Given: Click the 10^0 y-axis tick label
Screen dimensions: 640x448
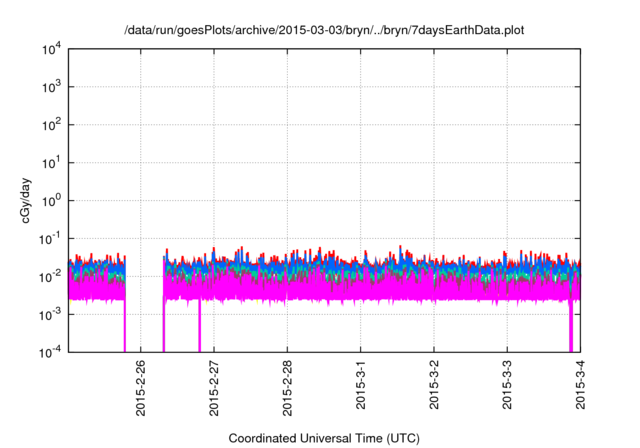Looking at the screenshot, I should [52, 201].
